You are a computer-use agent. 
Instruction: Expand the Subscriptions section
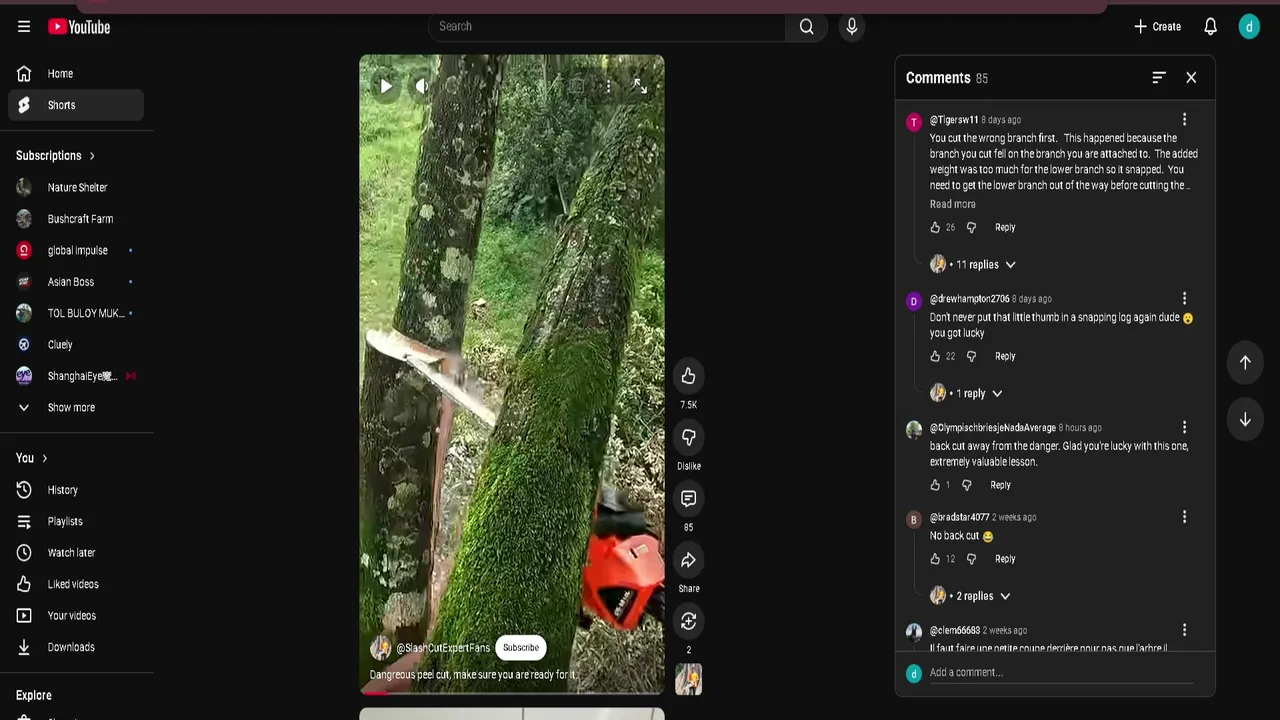pos(56,156)
